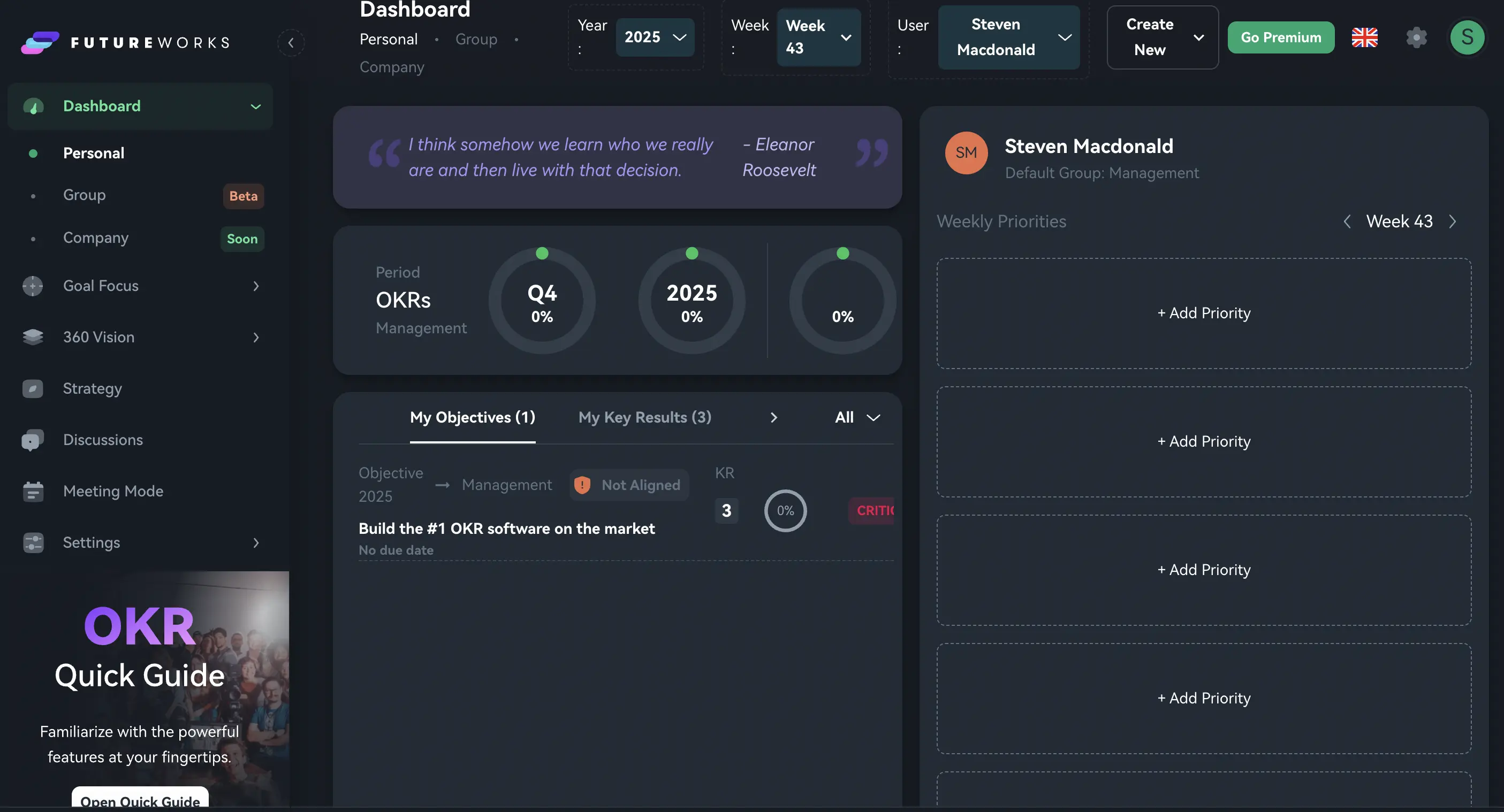Select the My Objectives tab

click(x=472, y=417)
